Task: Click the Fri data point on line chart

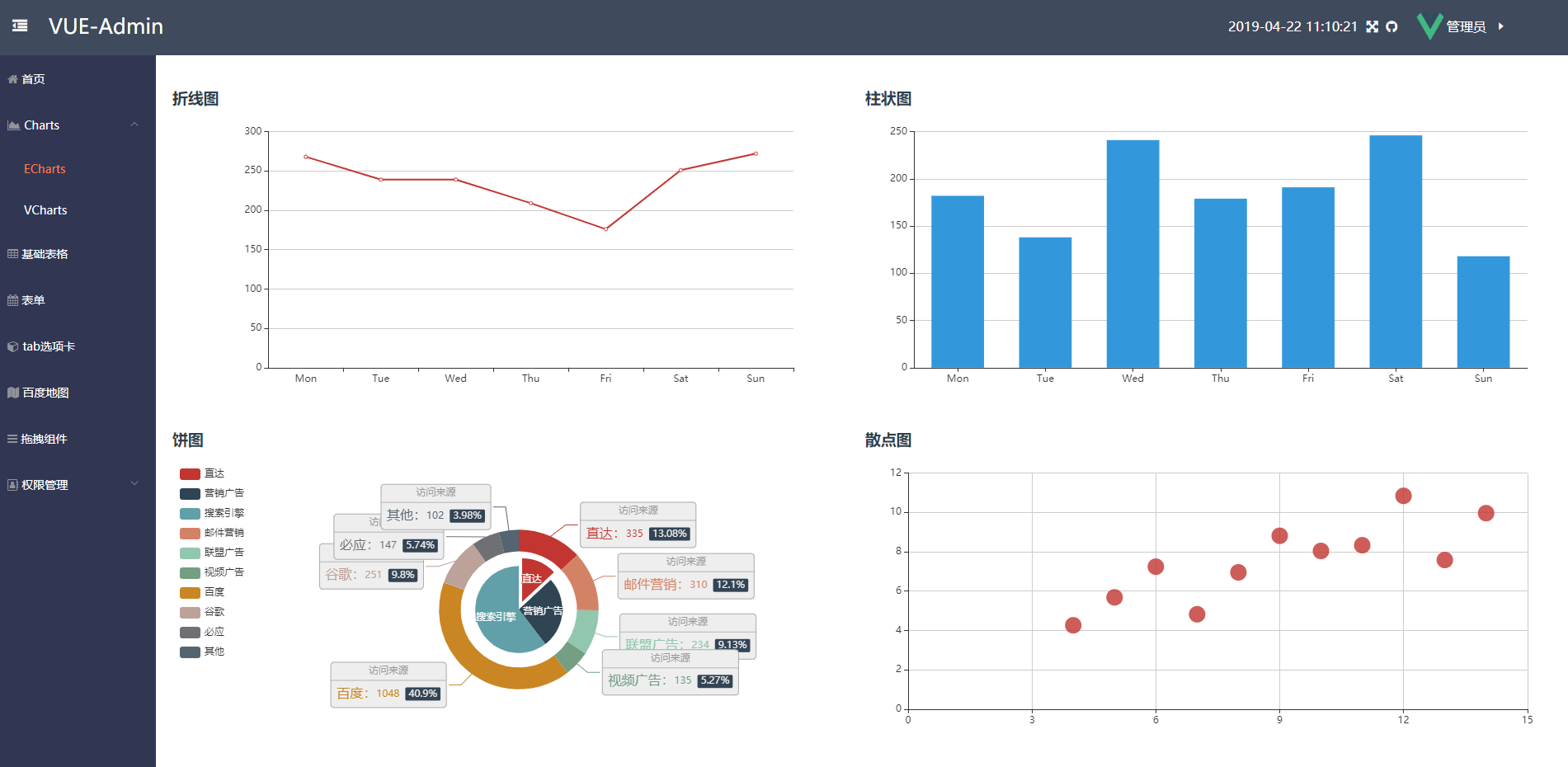Action: point(605,229)
